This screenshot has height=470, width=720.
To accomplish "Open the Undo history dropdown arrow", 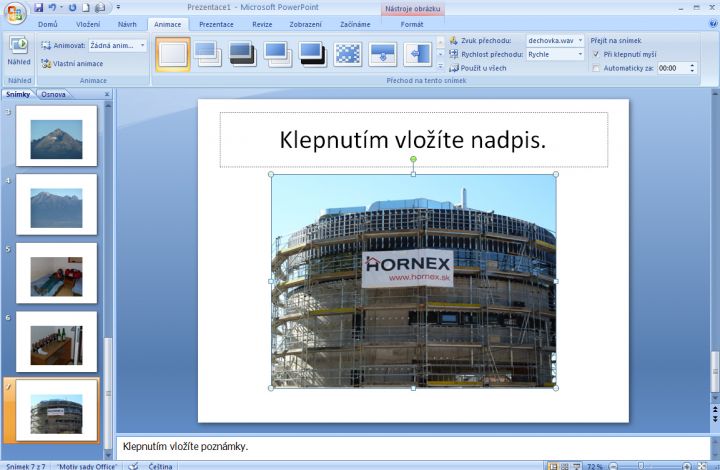I will coord(62,7).
